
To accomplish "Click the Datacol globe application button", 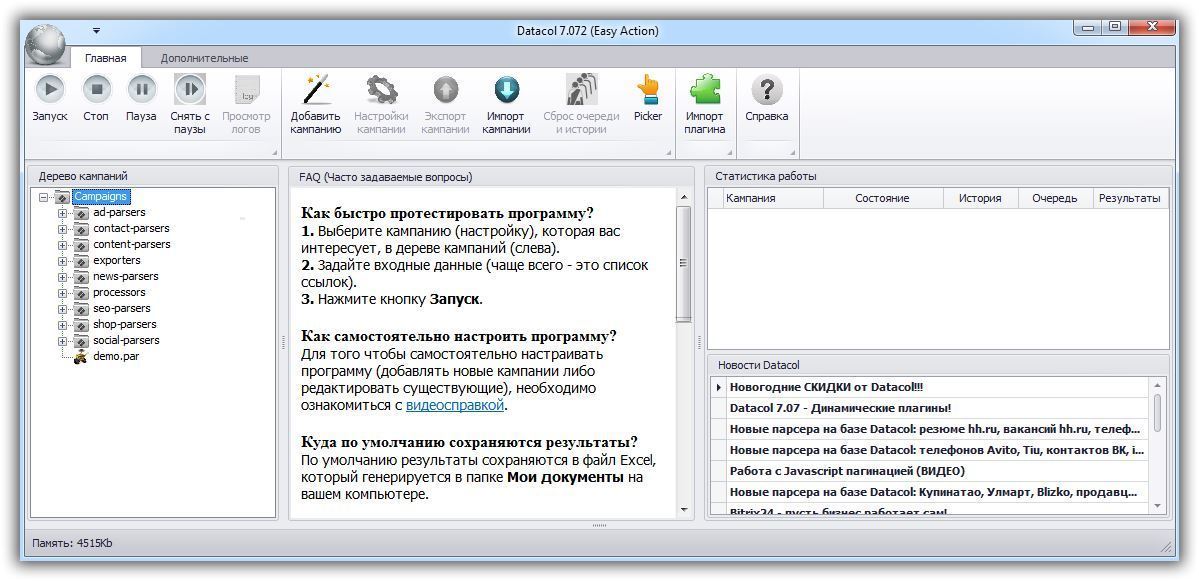I will coord(47,44).
